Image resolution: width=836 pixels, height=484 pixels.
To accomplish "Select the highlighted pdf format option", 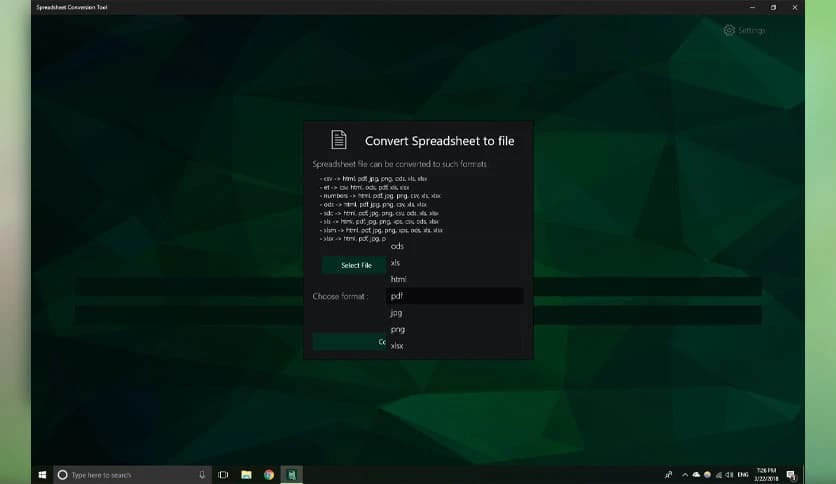I will [x=454, y=296].
